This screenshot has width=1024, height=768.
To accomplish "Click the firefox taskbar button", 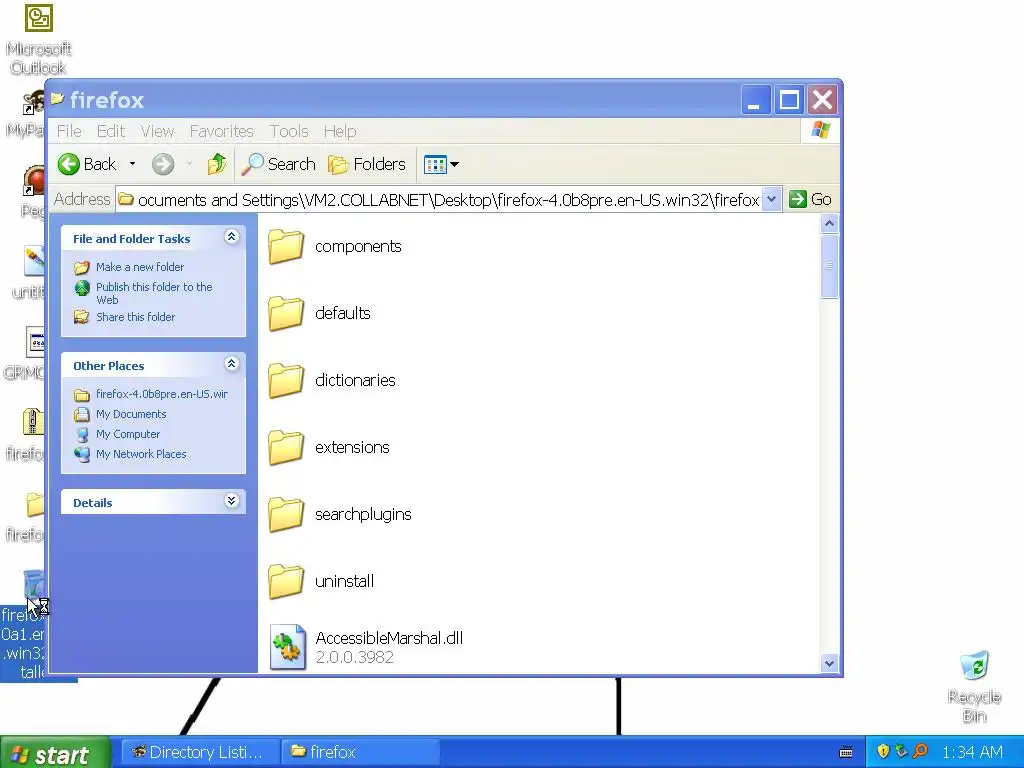I will [360, 752].
